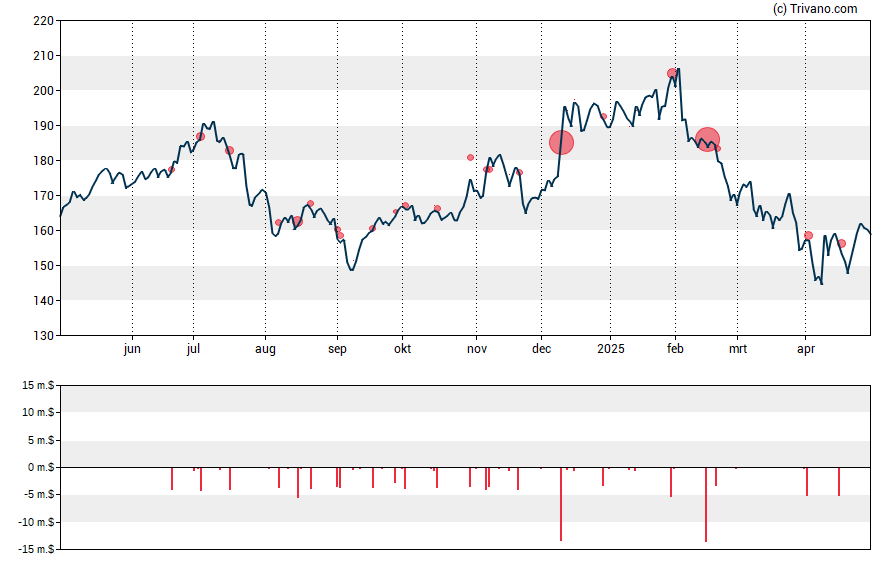888x565 pixels.
Task: Click the 160 price axis label
Action: [44, 230]
